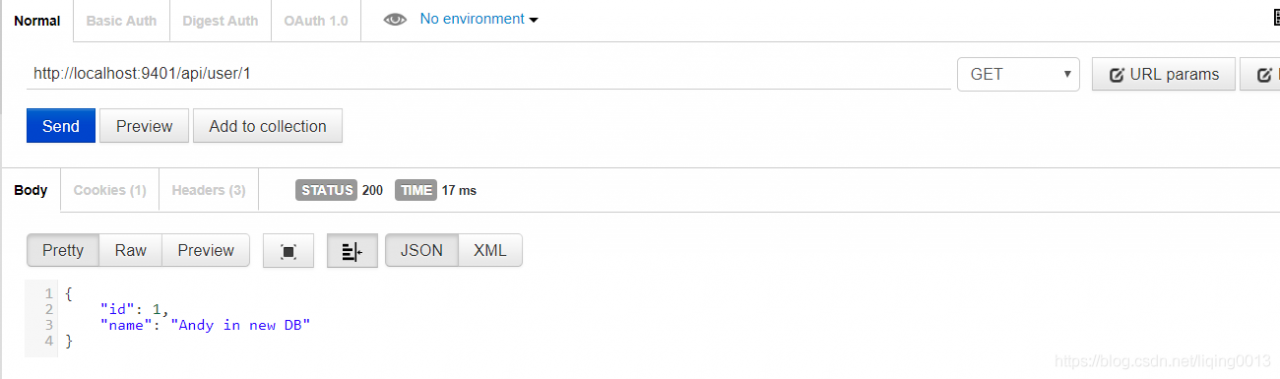Viewport: 1280px width, 379px height.
Task: Open the GET method dropdown
Action: 1018,74
